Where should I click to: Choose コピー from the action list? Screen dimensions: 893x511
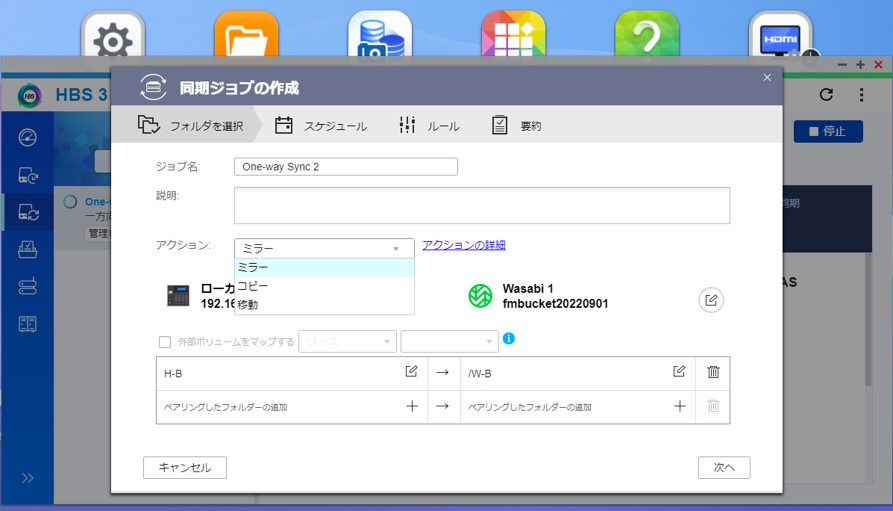(254, 286)
